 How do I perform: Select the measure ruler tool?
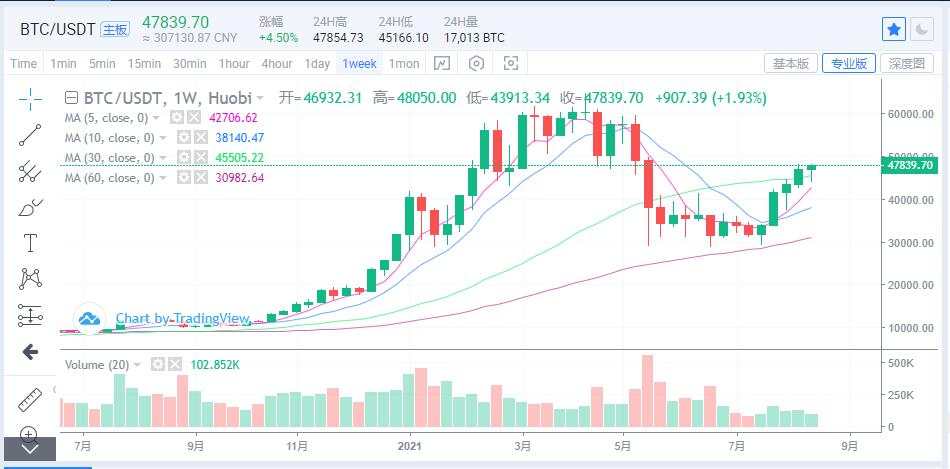30,399
